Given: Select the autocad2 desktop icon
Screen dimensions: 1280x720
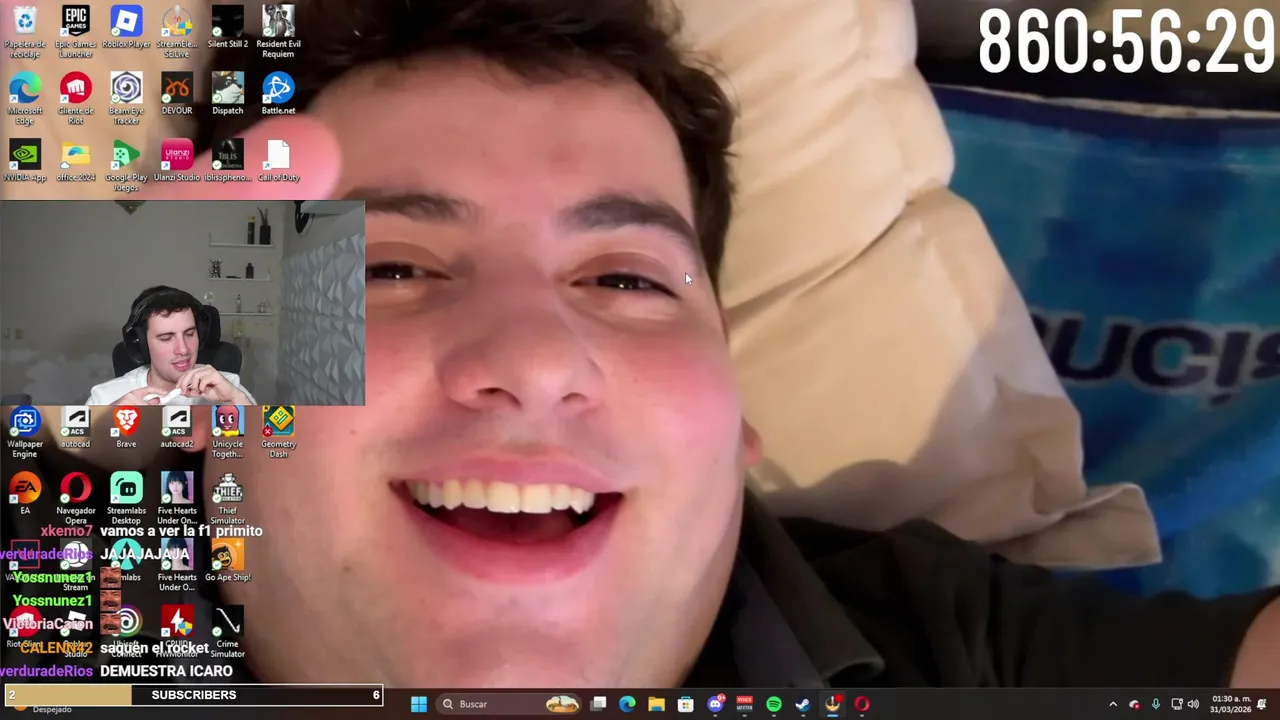Looking at the screenshot, I should tap(177, 428).
